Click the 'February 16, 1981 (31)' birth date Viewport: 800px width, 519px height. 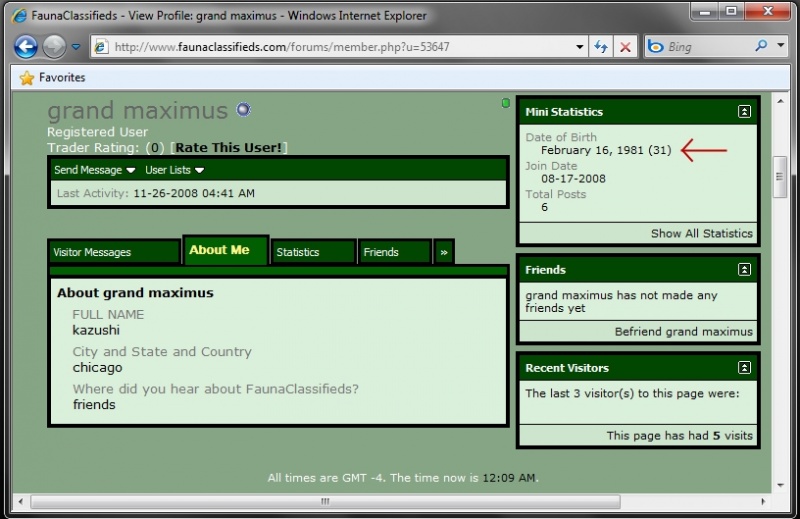(606, 150)
